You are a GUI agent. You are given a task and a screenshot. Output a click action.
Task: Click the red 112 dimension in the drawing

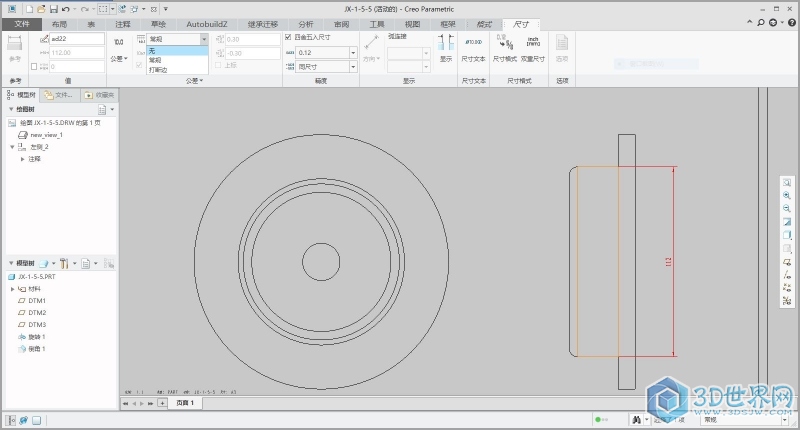point(669,262)
